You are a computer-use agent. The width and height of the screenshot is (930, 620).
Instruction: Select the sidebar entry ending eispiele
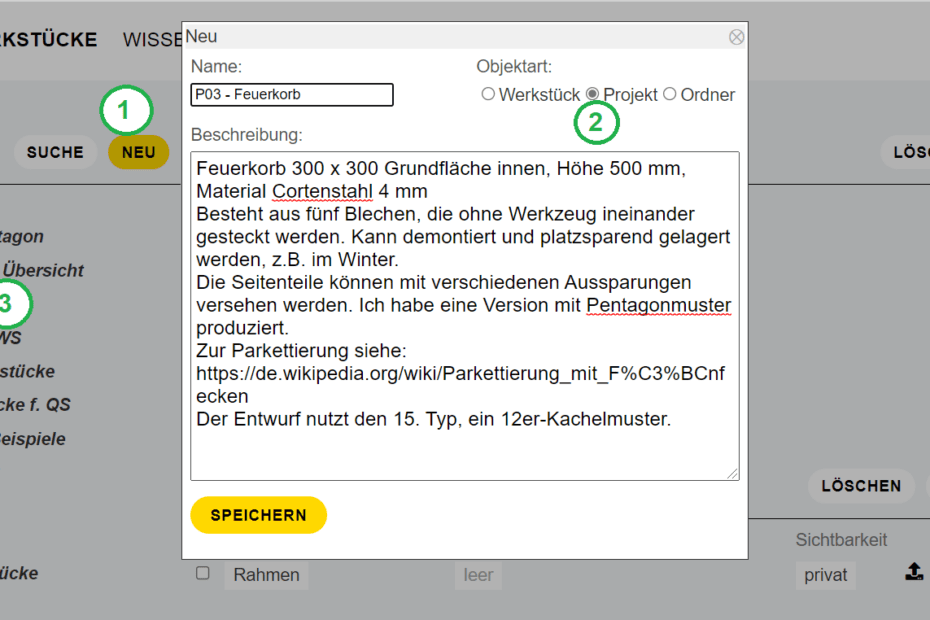pyautogui.click(x=33, y=439)
